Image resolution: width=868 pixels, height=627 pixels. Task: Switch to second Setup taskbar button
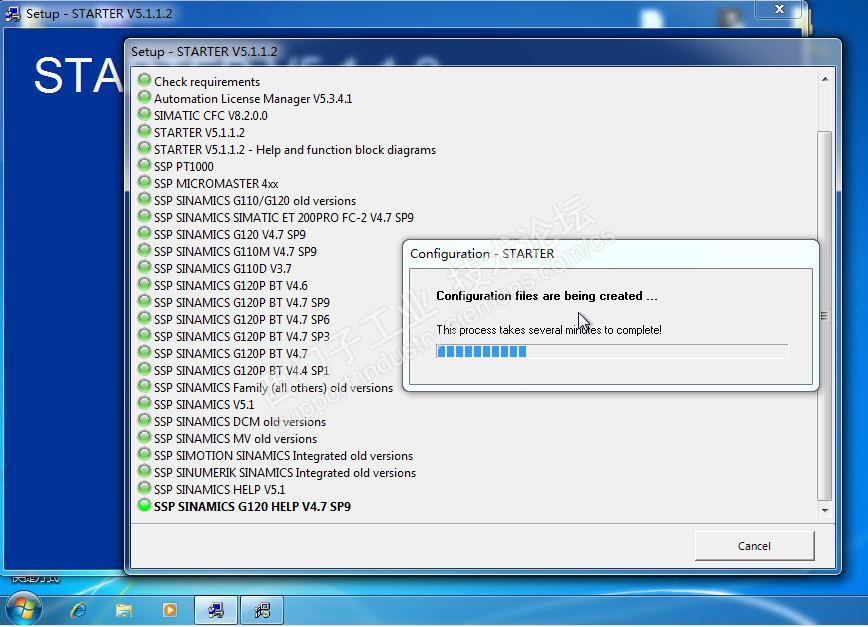[262, 610]
